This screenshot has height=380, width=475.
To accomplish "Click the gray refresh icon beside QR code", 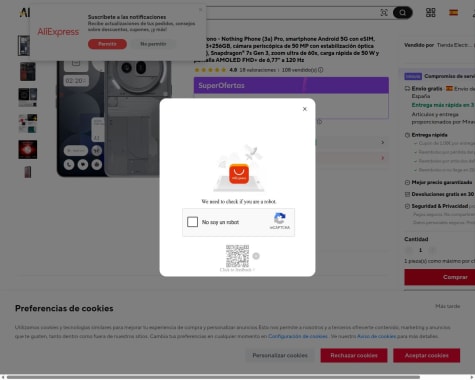I will pyautogui.click(x=256, y=256).
